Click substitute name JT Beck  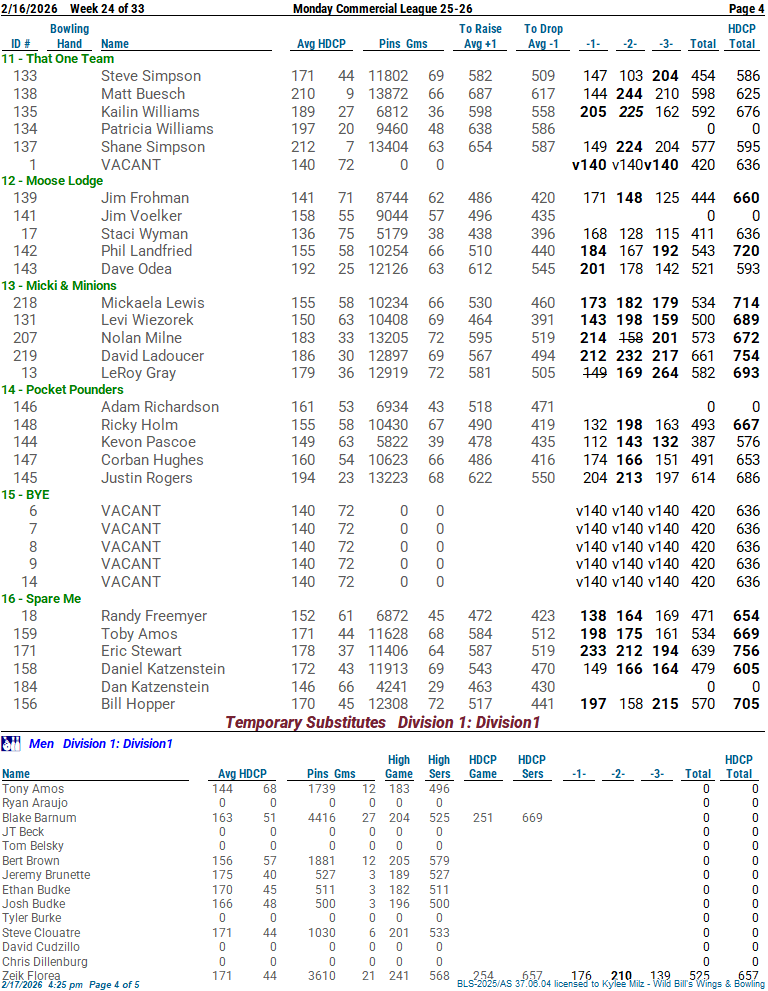pyautogui.click(x=23, y=832)
